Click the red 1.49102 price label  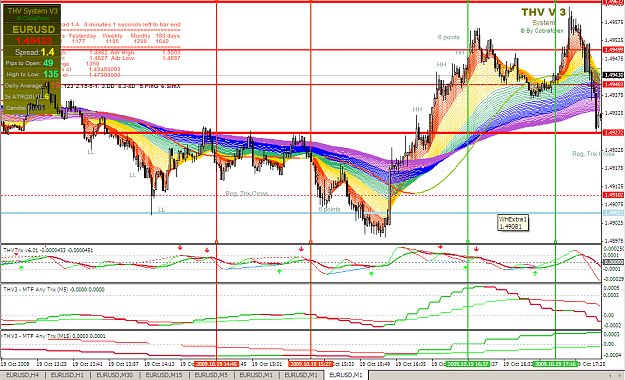[613, 195]
